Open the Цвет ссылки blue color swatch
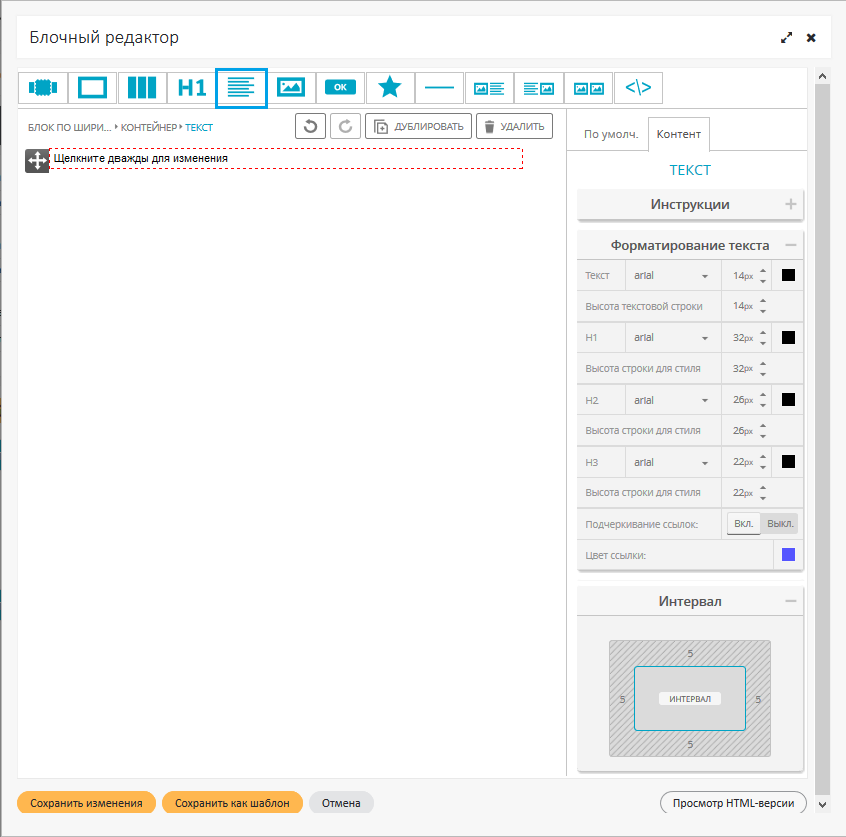This screenshot has height=837, width=846. point(788,555)
